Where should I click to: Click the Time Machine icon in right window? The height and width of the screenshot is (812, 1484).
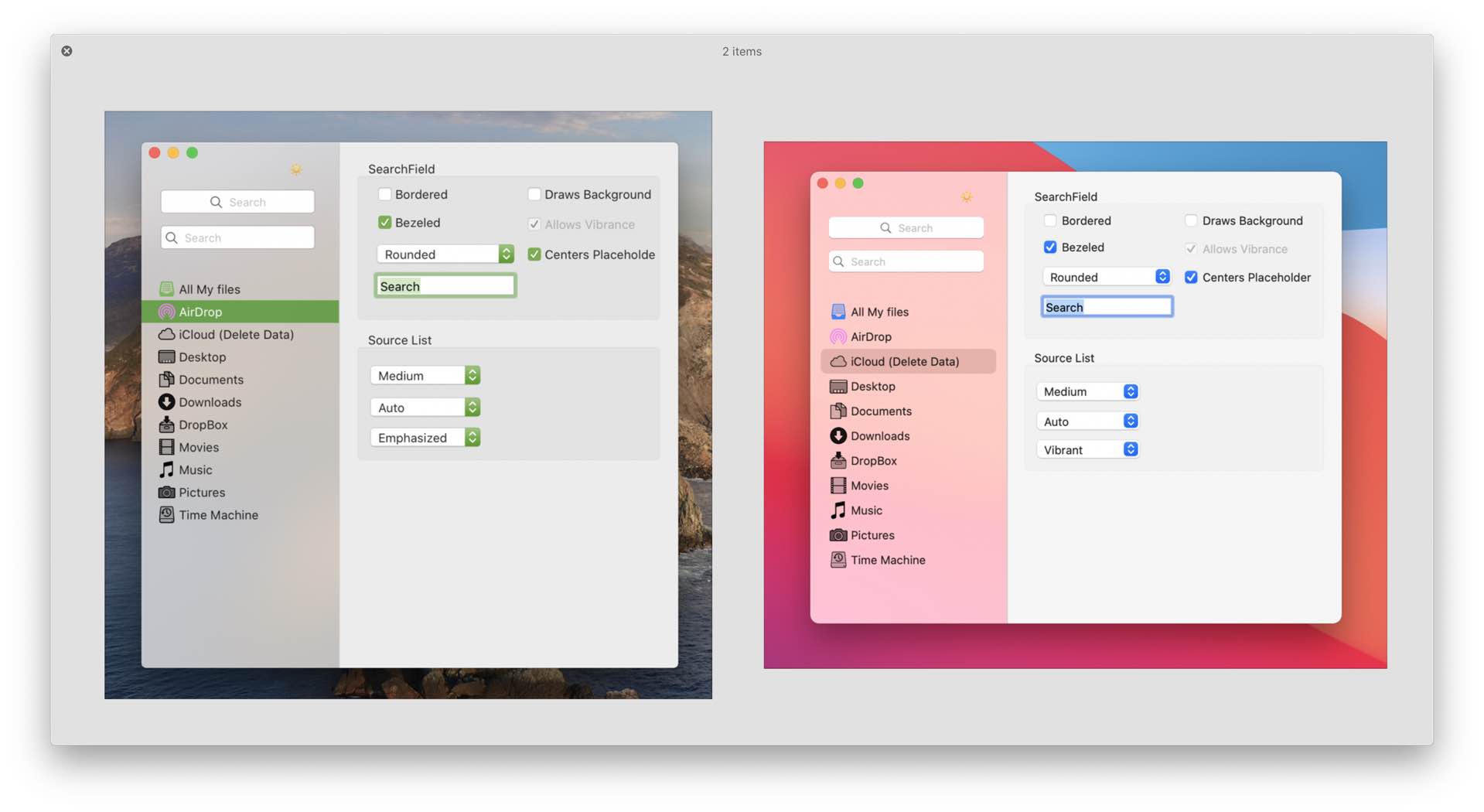838,560
